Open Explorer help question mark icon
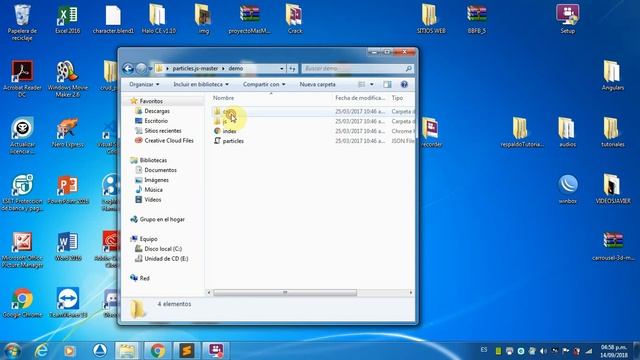The height and width of the screenshot is (360, 640). pyautogui.click(x=404, y=84)
